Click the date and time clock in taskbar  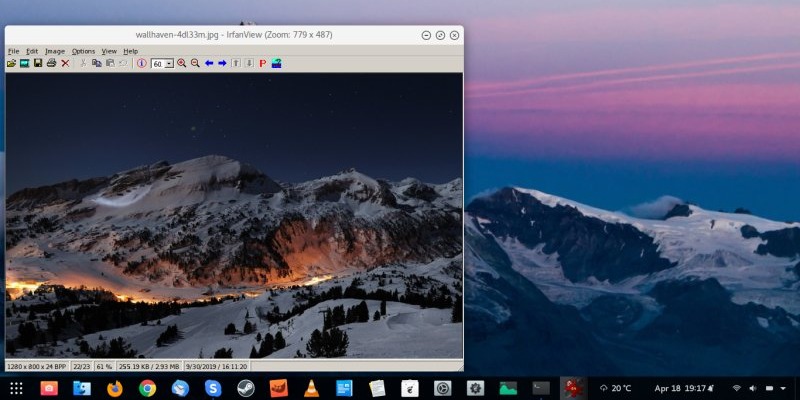pos(680,388)
